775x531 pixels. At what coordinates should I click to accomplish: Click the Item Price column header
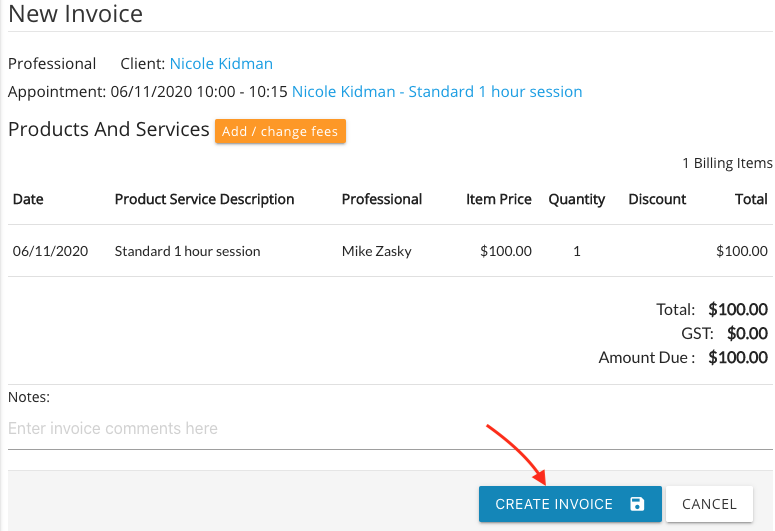click(499, 199)
